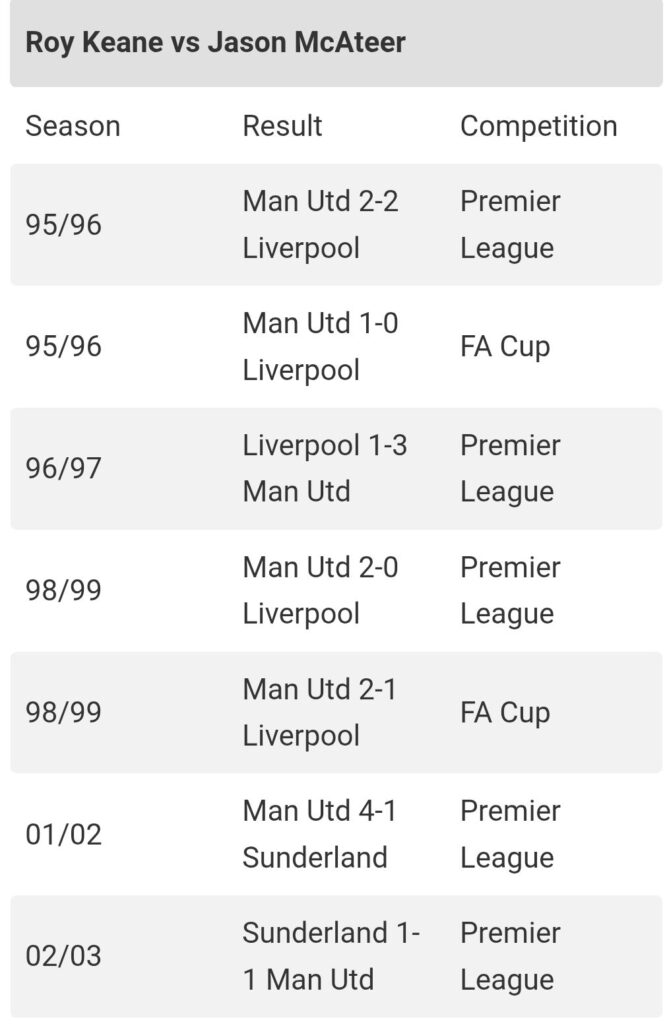
Task: Click the Sunderland 1-1 Man Utd result
Action: (330, 956)
